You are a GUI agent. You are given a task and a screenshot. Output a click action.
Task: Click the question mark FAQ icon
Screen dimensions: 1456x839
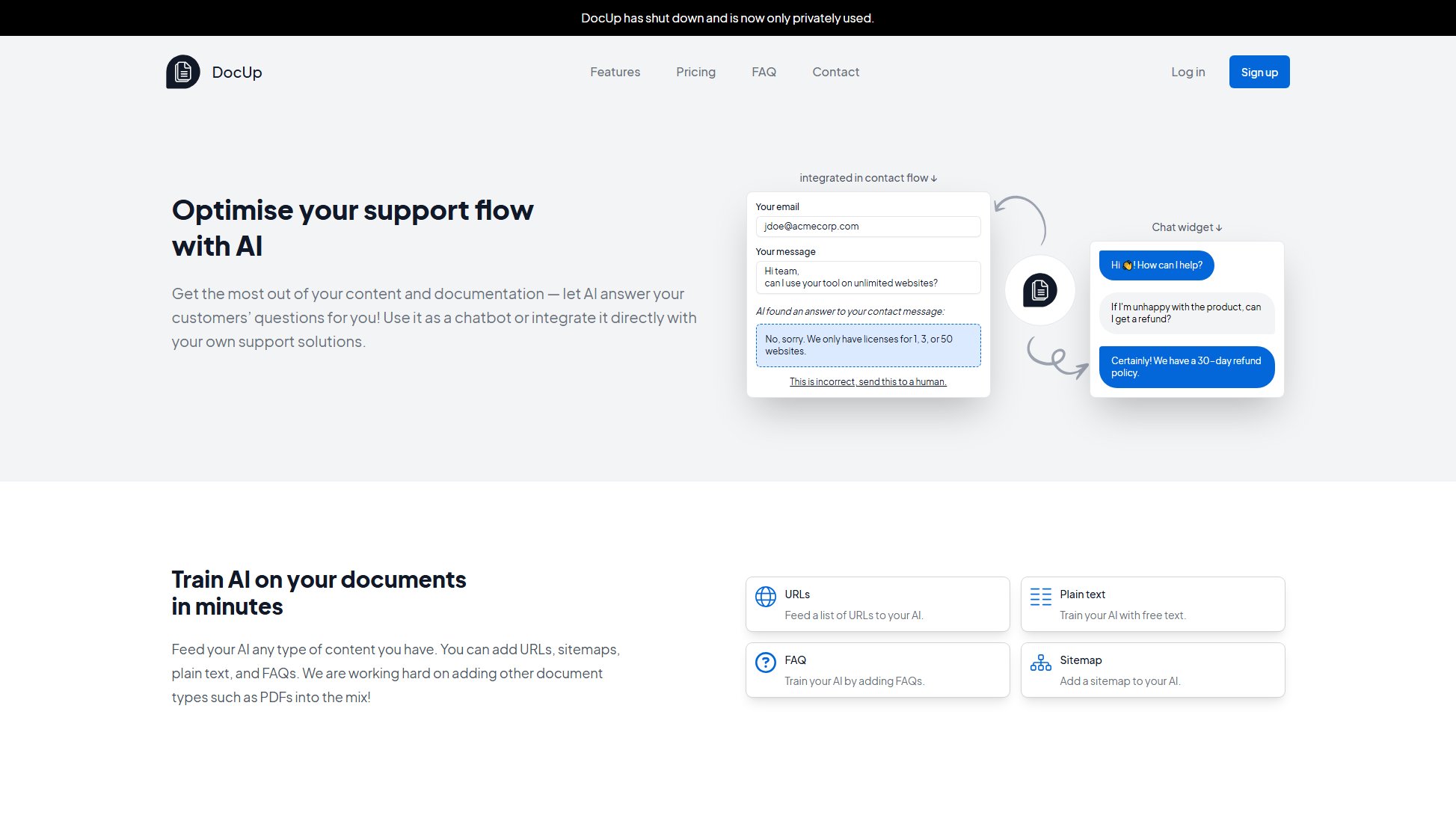765,663
